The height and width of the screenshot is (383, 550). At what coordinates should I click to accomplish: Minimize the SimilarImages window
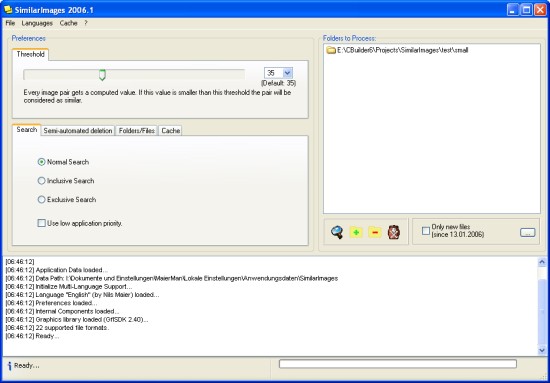pos(513,9)
